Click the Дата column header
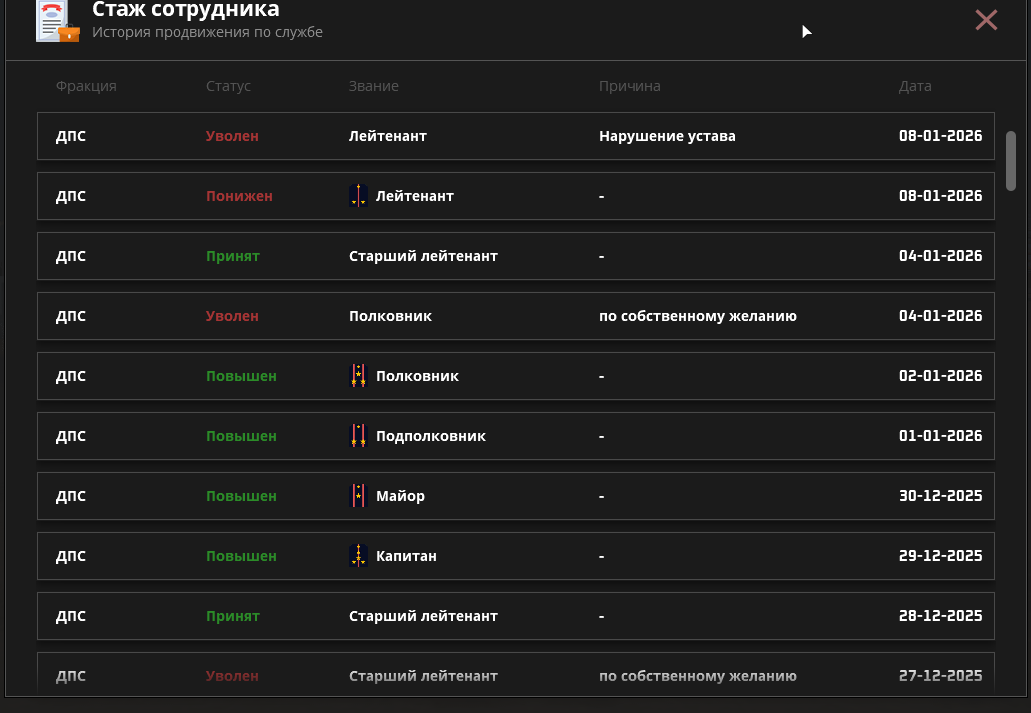Screen dimensions: 1031x713 coord(914,86)
